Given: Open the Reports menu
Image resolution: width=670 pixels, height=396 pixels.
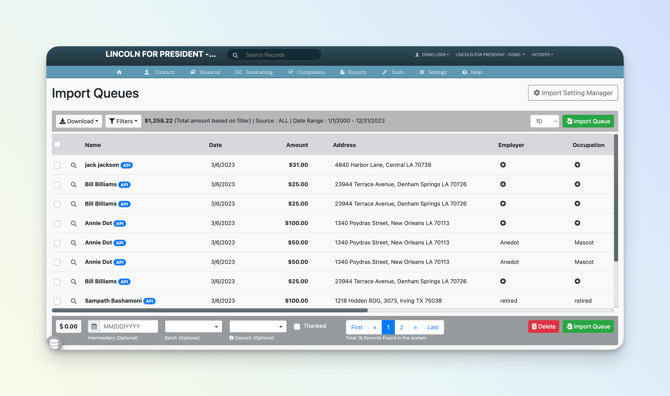Looking at the screenshot, I should (x=353, y=72).
